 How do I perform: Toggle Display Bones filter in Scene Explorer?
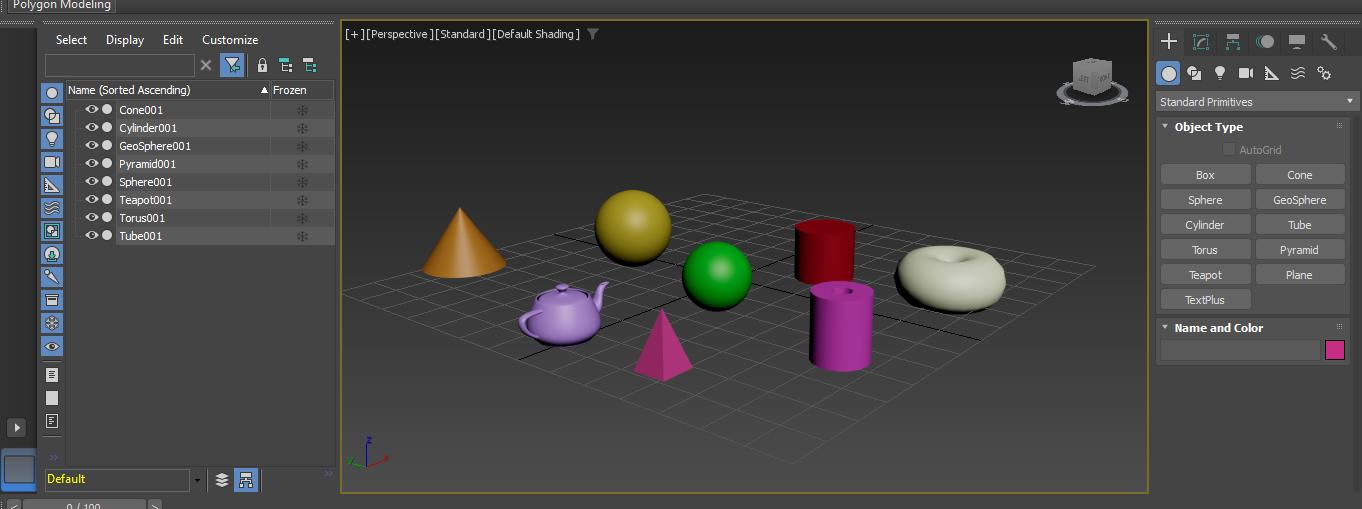[52, 277]
